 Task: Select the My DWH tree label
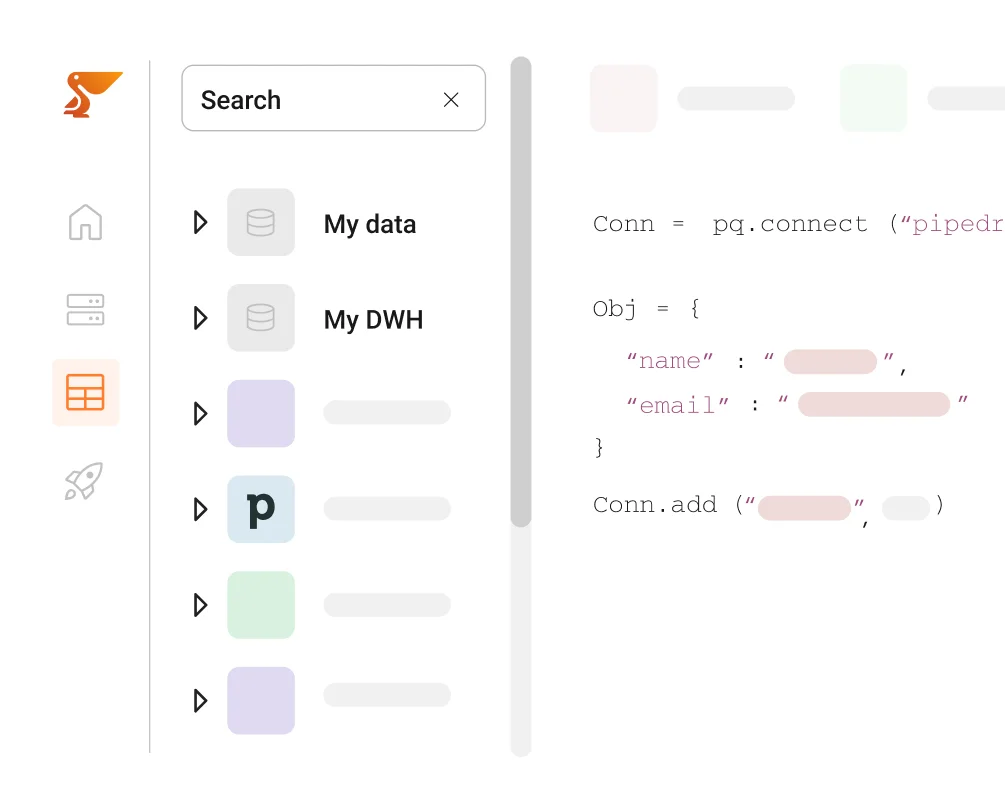point(373,320)
